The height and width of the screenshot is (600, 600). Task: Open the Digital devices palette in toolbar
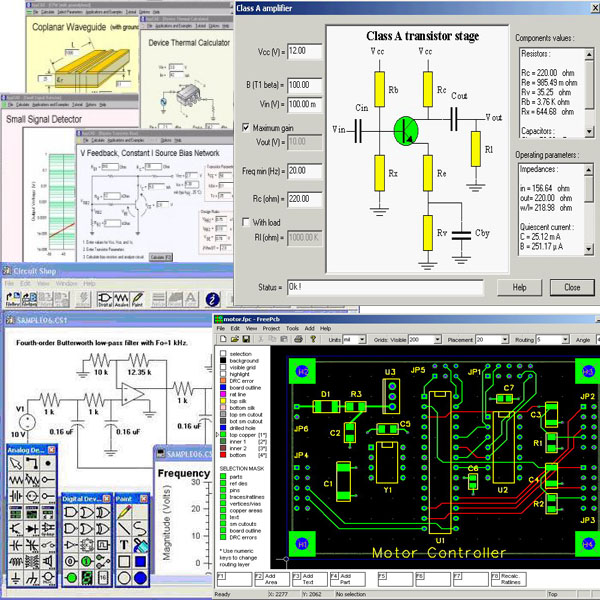point(105,298)
